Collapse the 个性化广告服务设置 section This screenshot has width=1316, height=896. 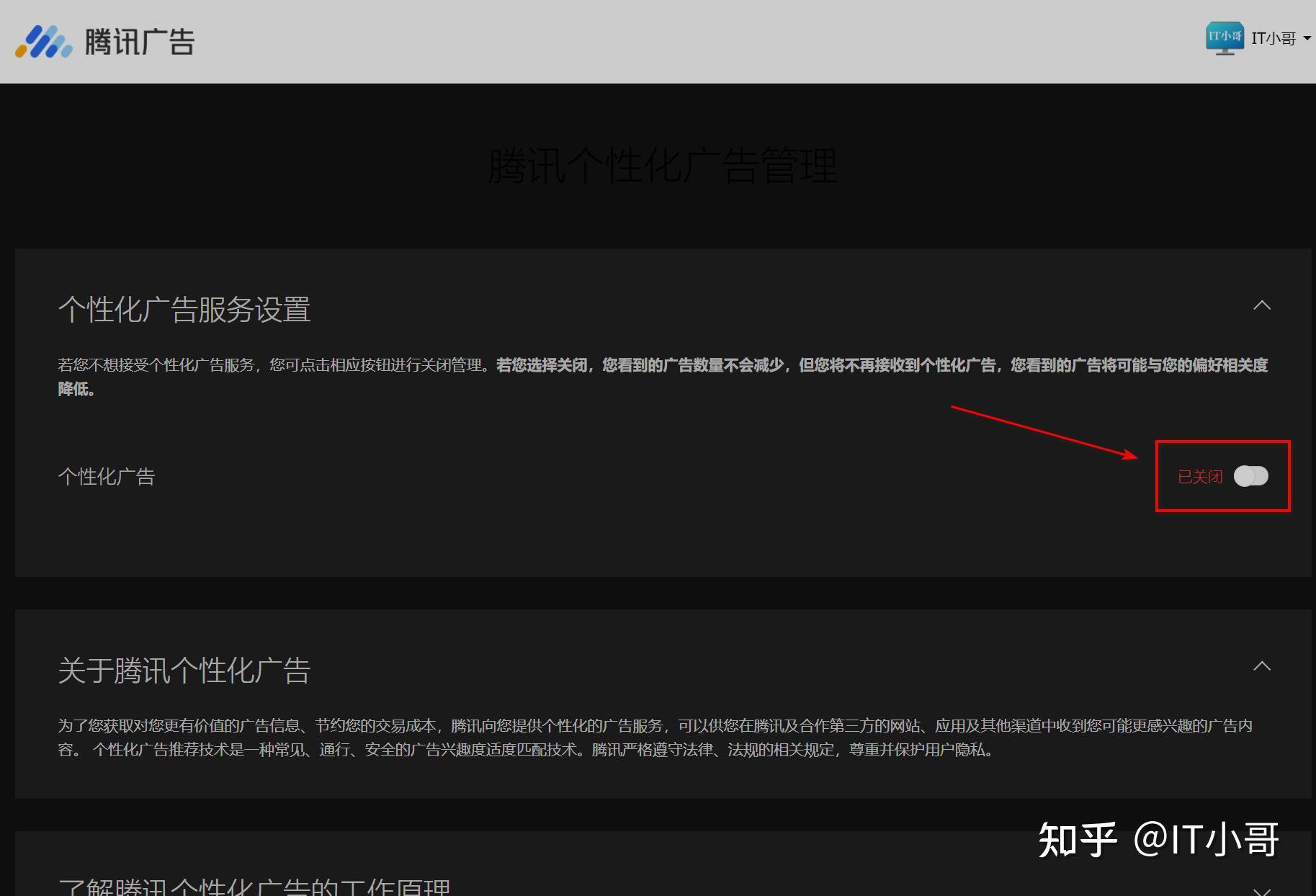point(1262,305)
